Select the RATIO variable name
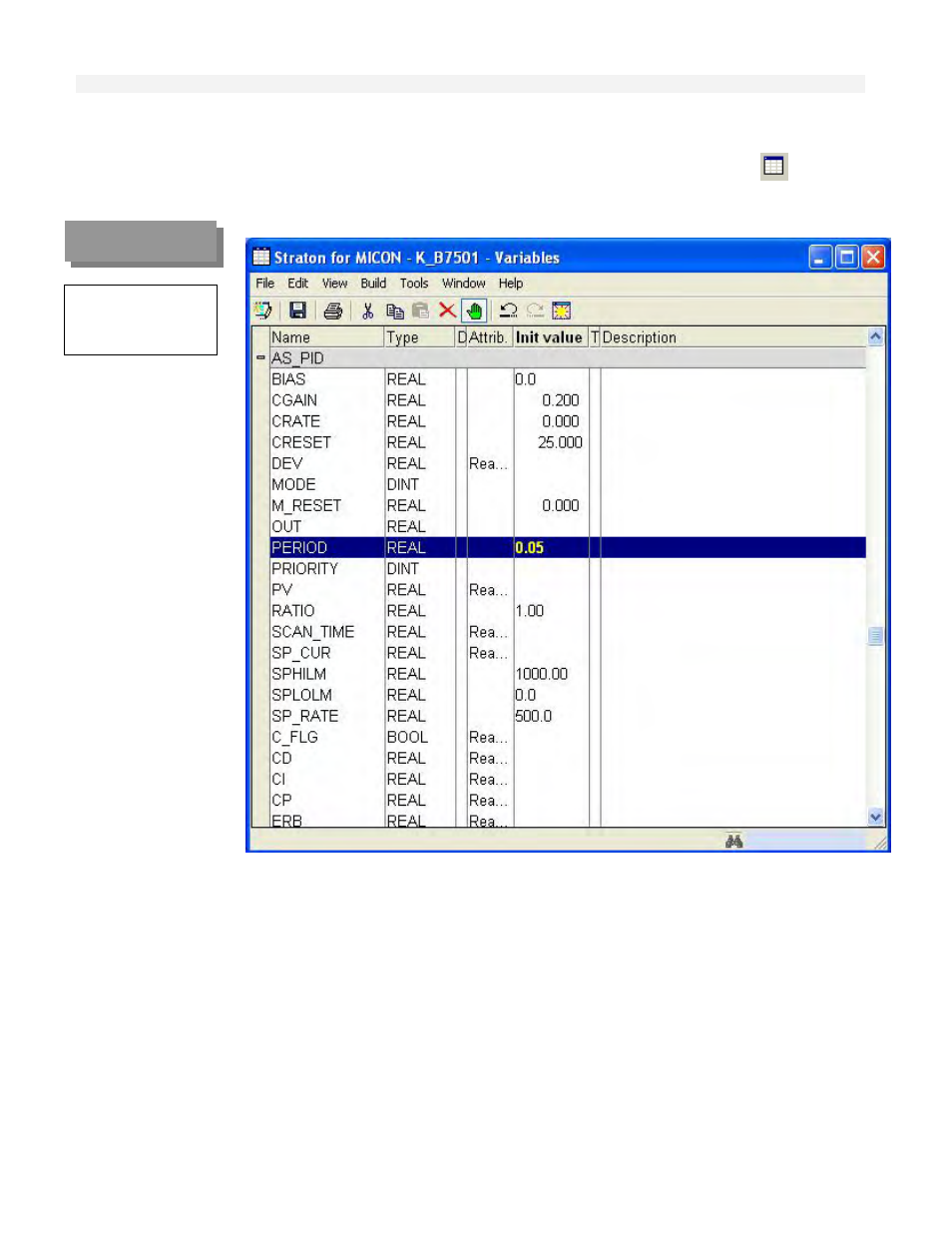This screenshot has width=952, height=1233. [293, 610]
